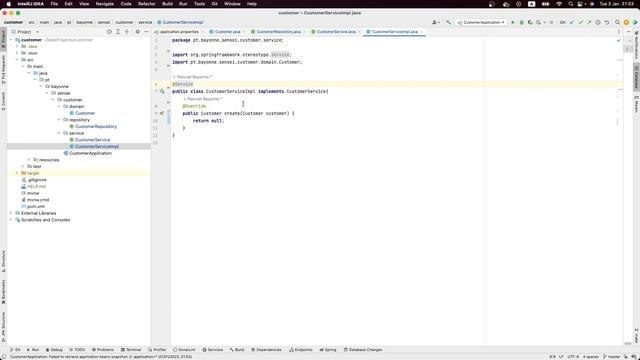Switch to application.properties editor tab

(178, 32)
